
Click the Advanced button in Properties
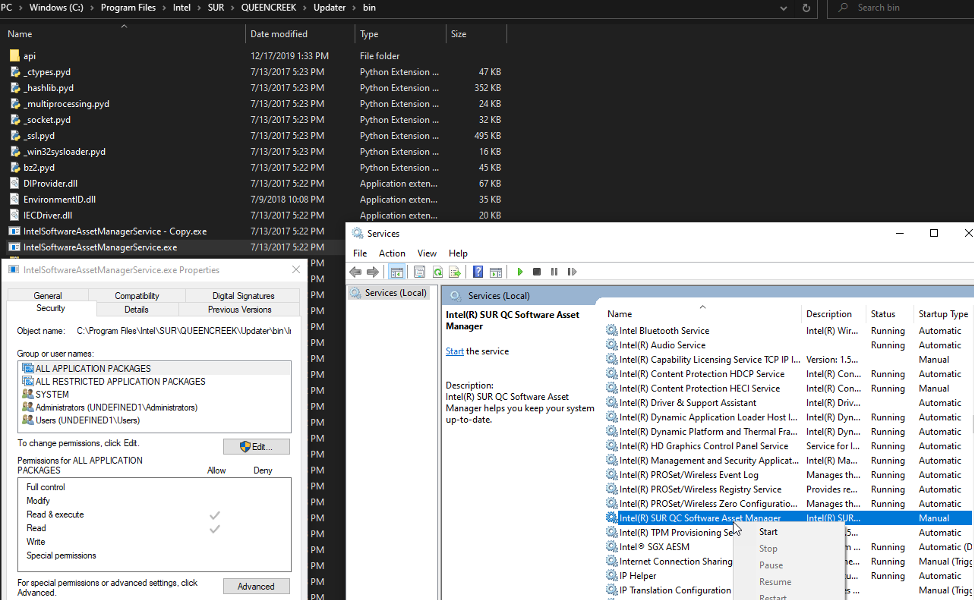pos(256,586)
